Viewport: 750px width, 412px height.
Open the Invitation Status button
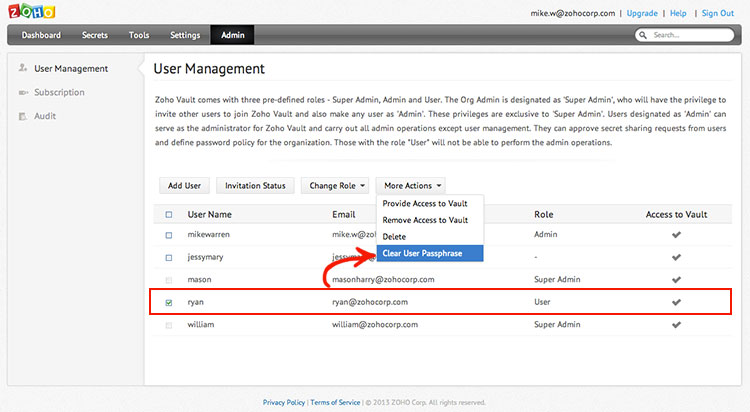(x=256, y=185)
